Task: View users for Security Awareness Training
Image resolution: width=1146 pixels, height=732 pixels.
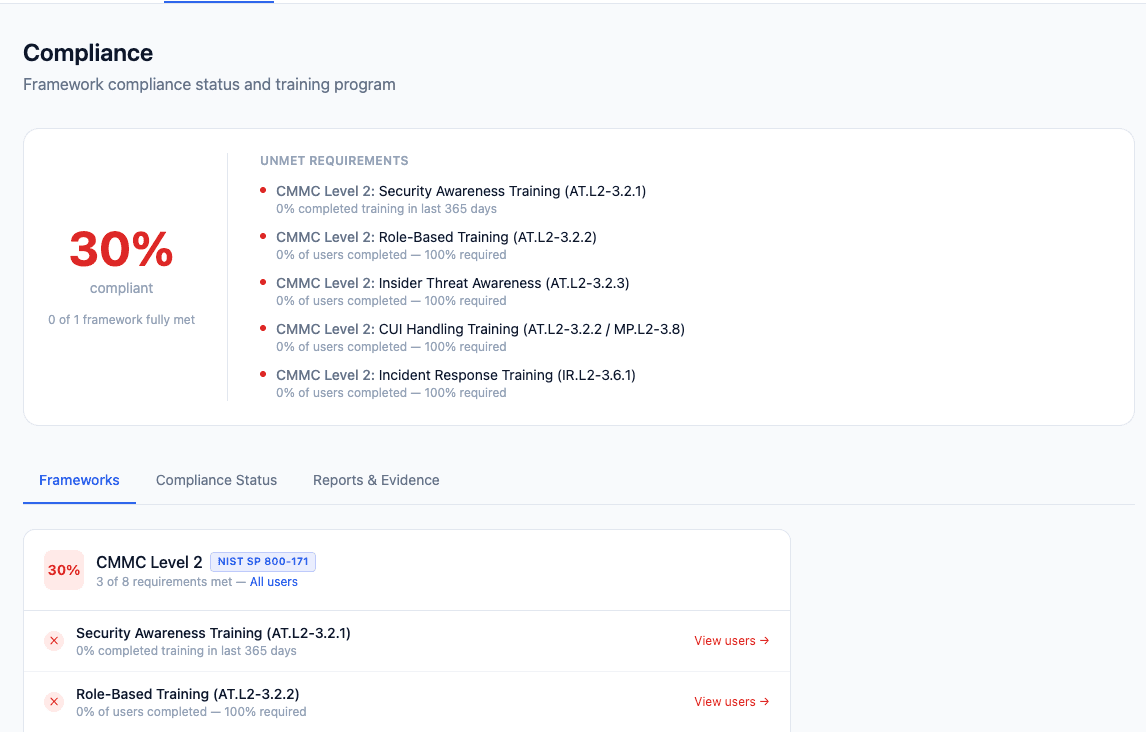Action: point(732,641)
